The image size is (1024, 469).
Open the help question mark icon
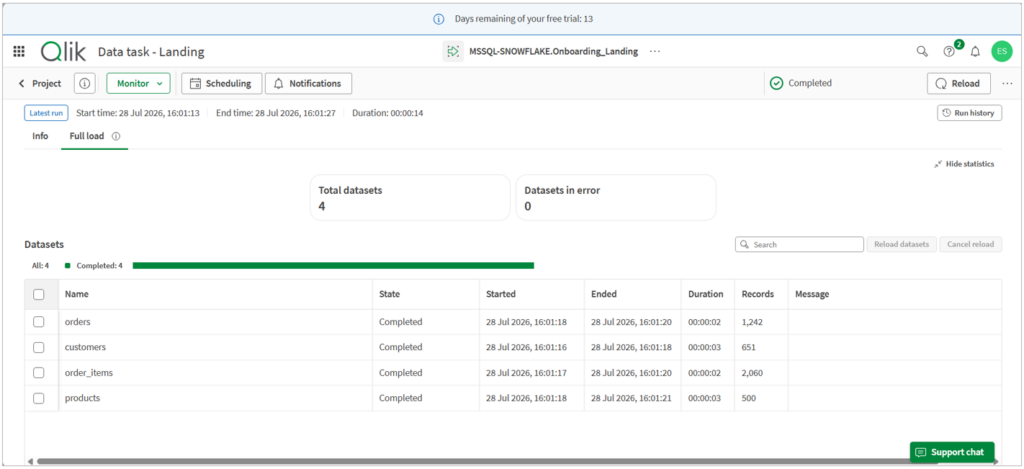click(949, 51)
